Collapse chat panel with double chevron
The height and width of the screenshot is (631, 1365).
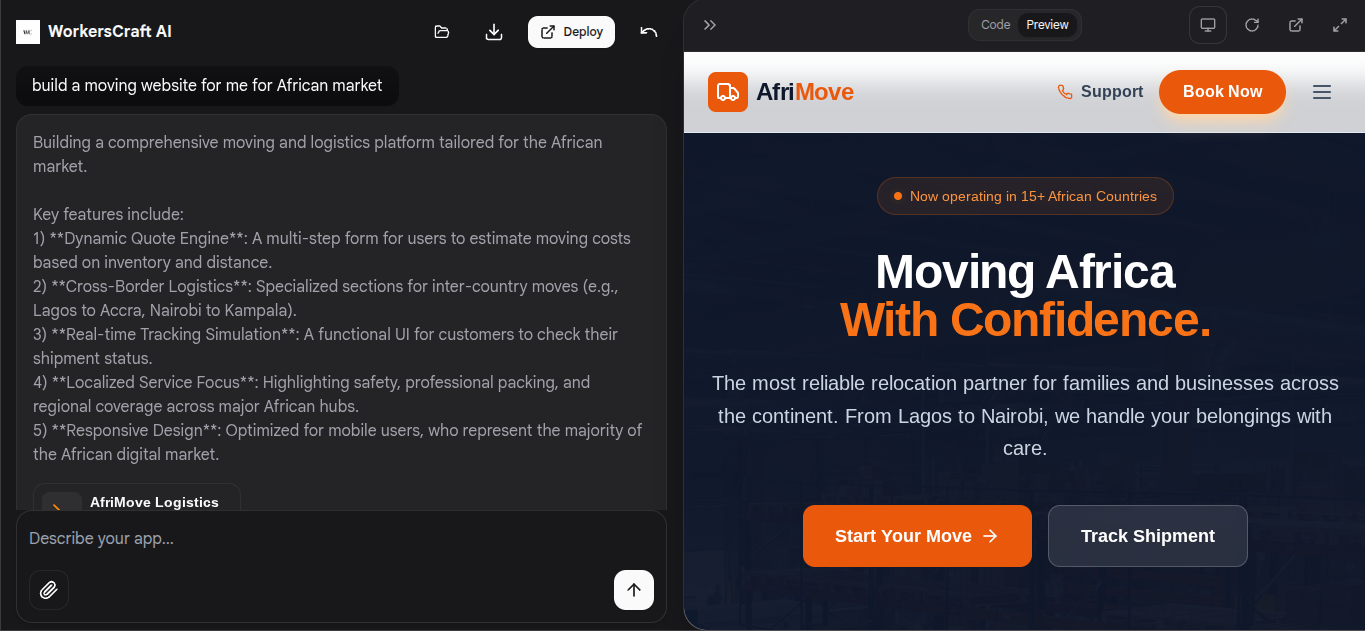click(710, 25)
